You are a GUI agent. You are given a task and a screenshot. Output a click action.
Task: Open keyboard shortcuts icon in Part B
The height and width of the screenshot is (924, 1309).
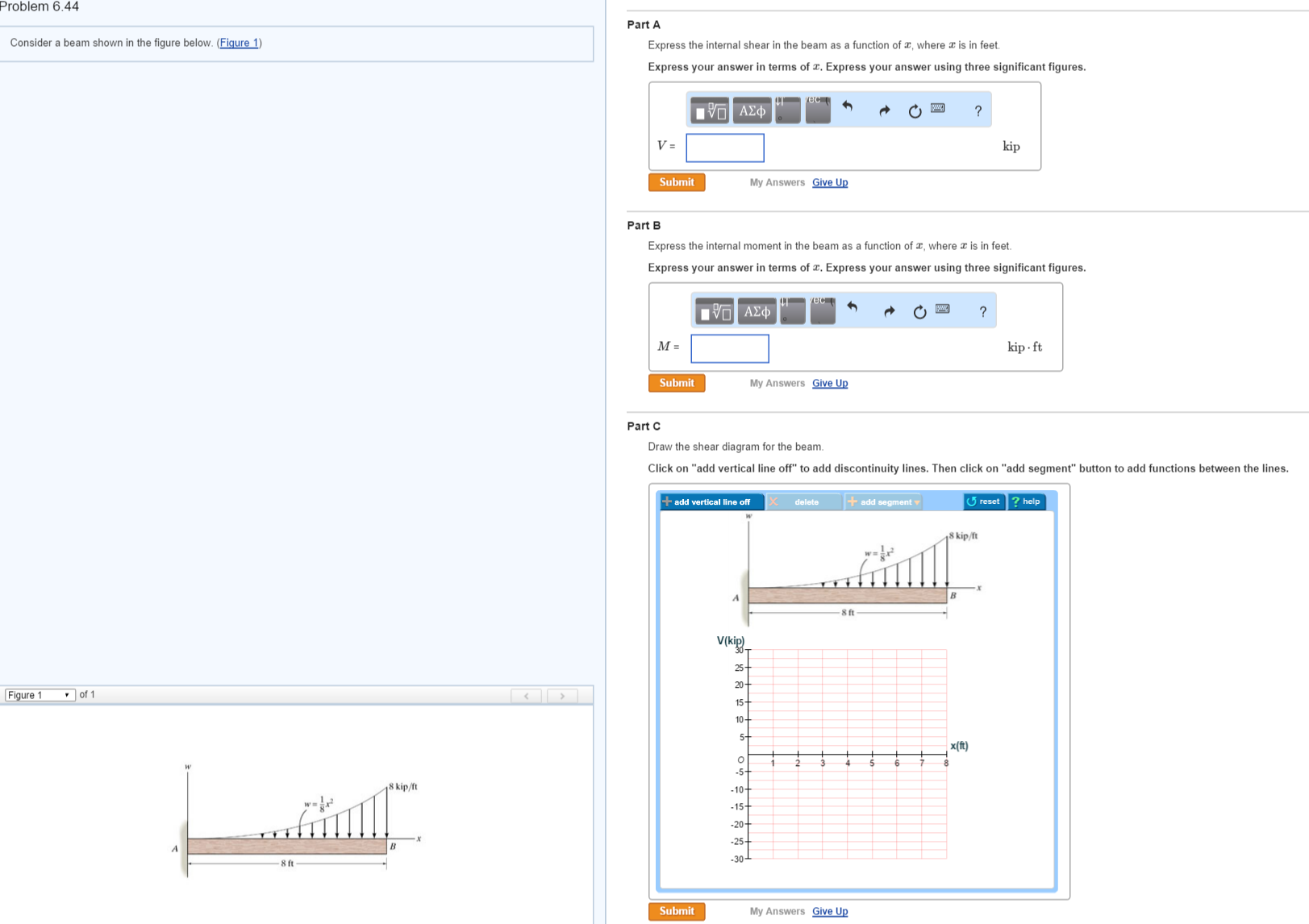pyautogui.click(x=942, y=309)
